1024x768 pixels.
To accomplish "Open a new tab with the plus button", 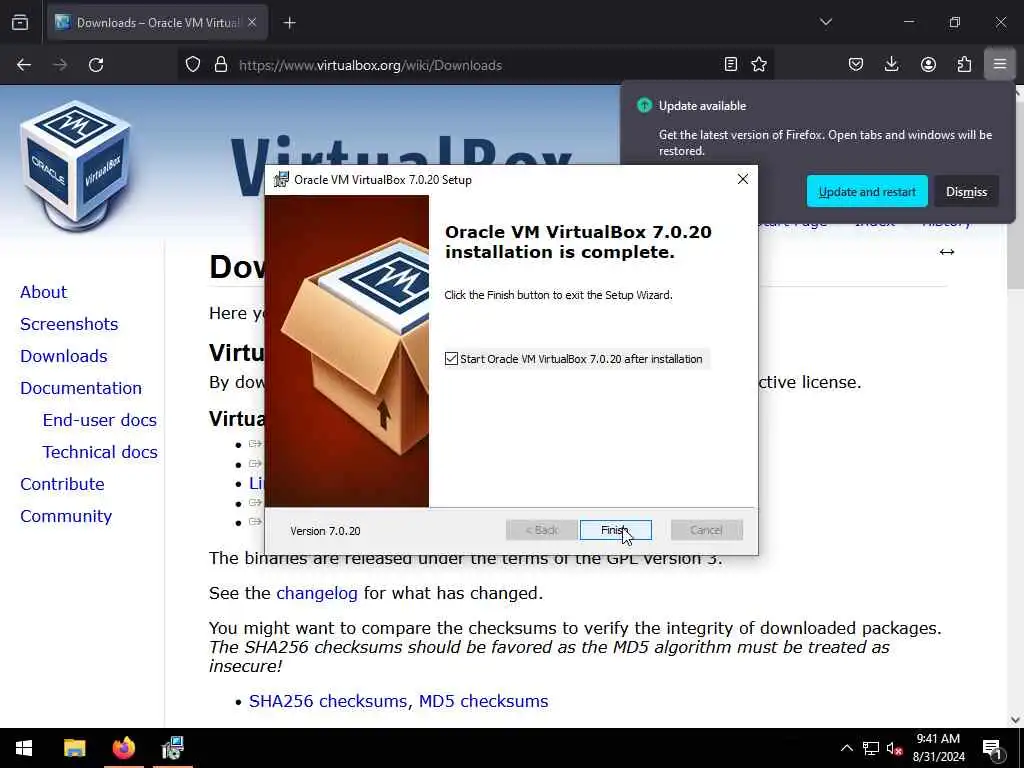I will click(289, 23).
